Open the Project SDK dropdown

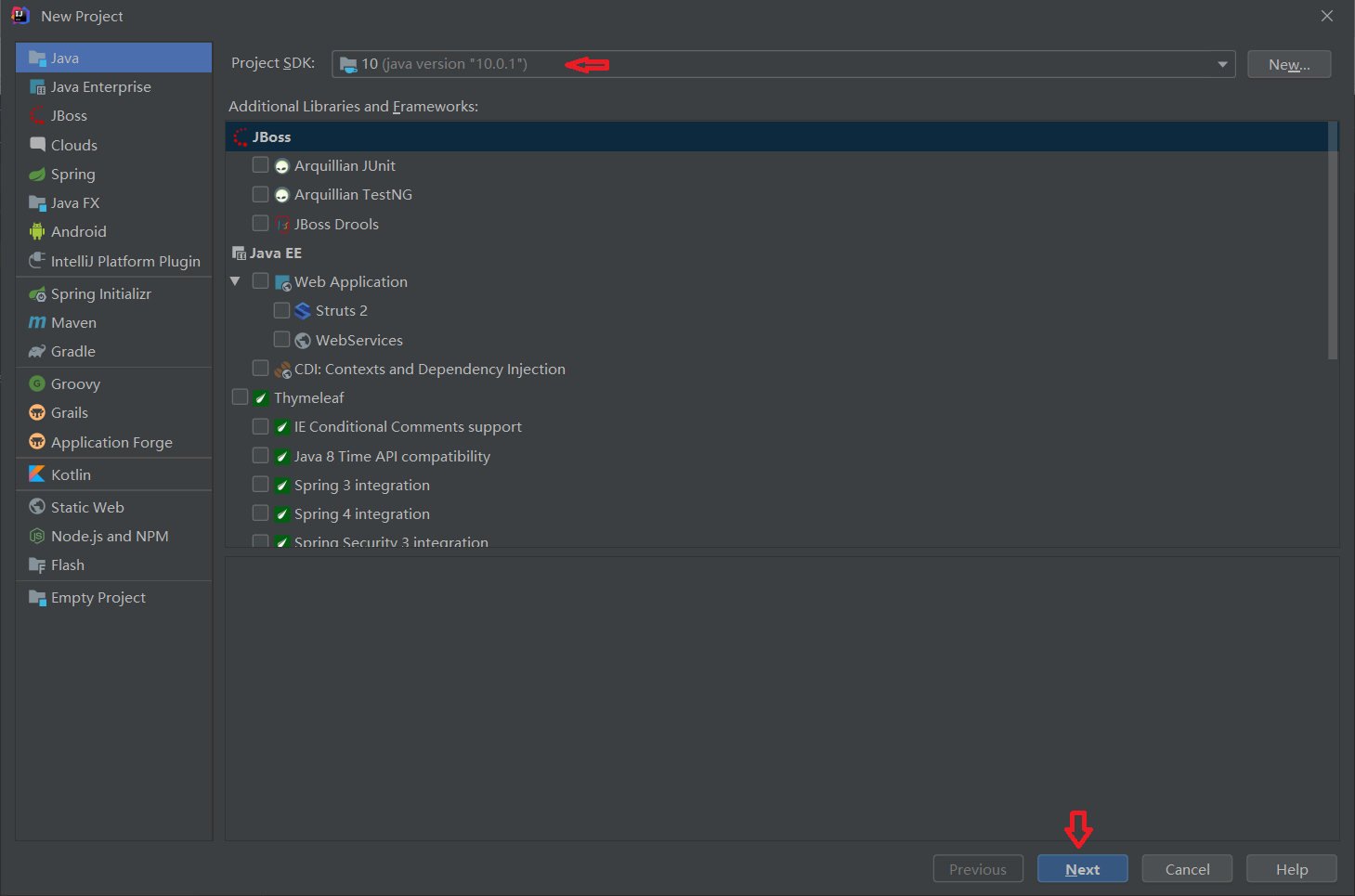[x=1222, y=64]
